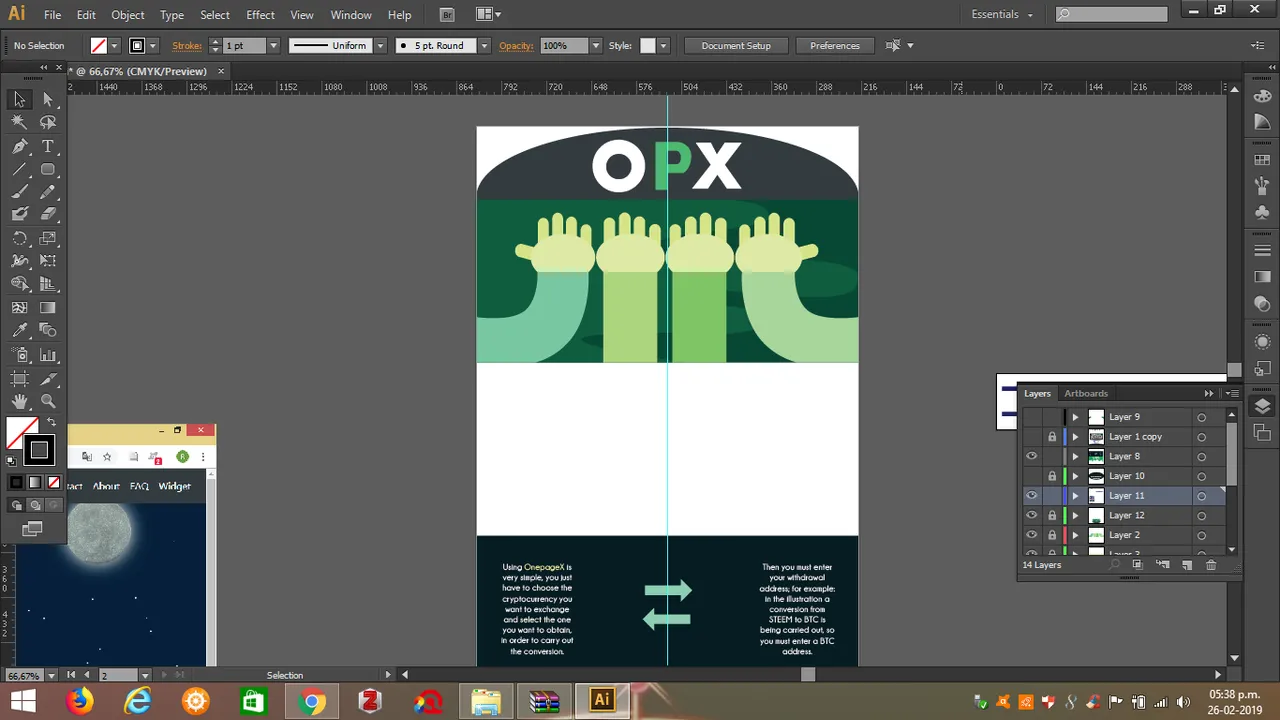This screenshot has width=1280, height=720.
Task: Select the Line Segment tool
Action: (x=19, y=169)
